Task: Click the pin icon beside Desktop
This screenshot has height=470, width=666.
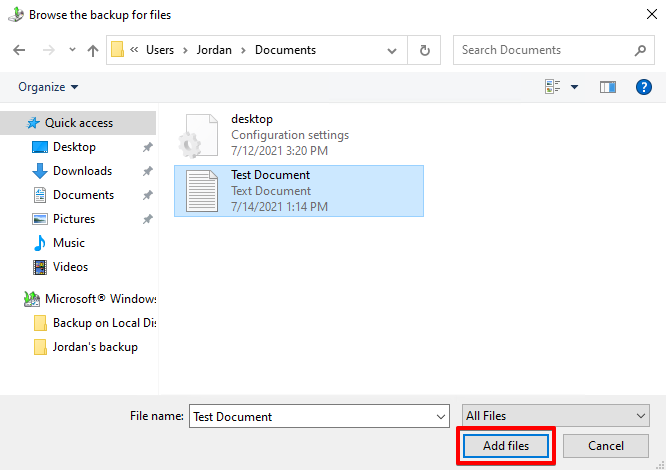Action: point(147,147)
